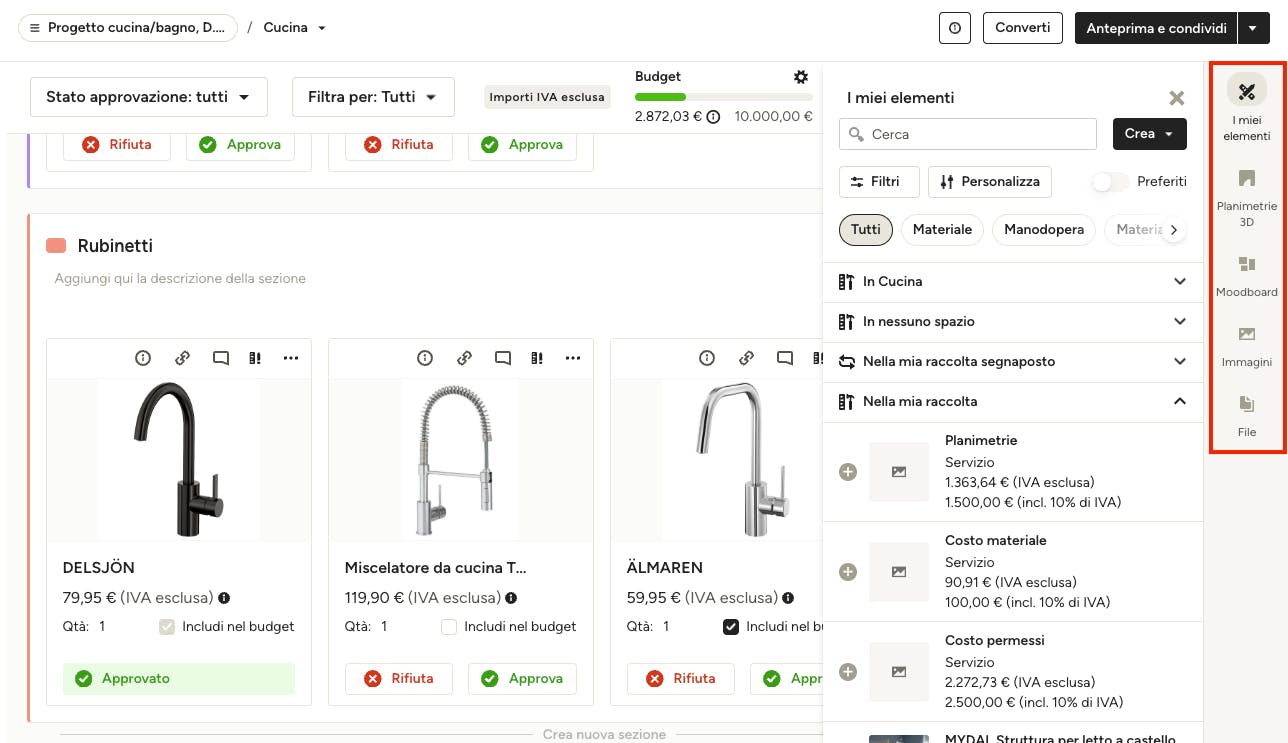Click the Cerca search field

click(970, 134)
